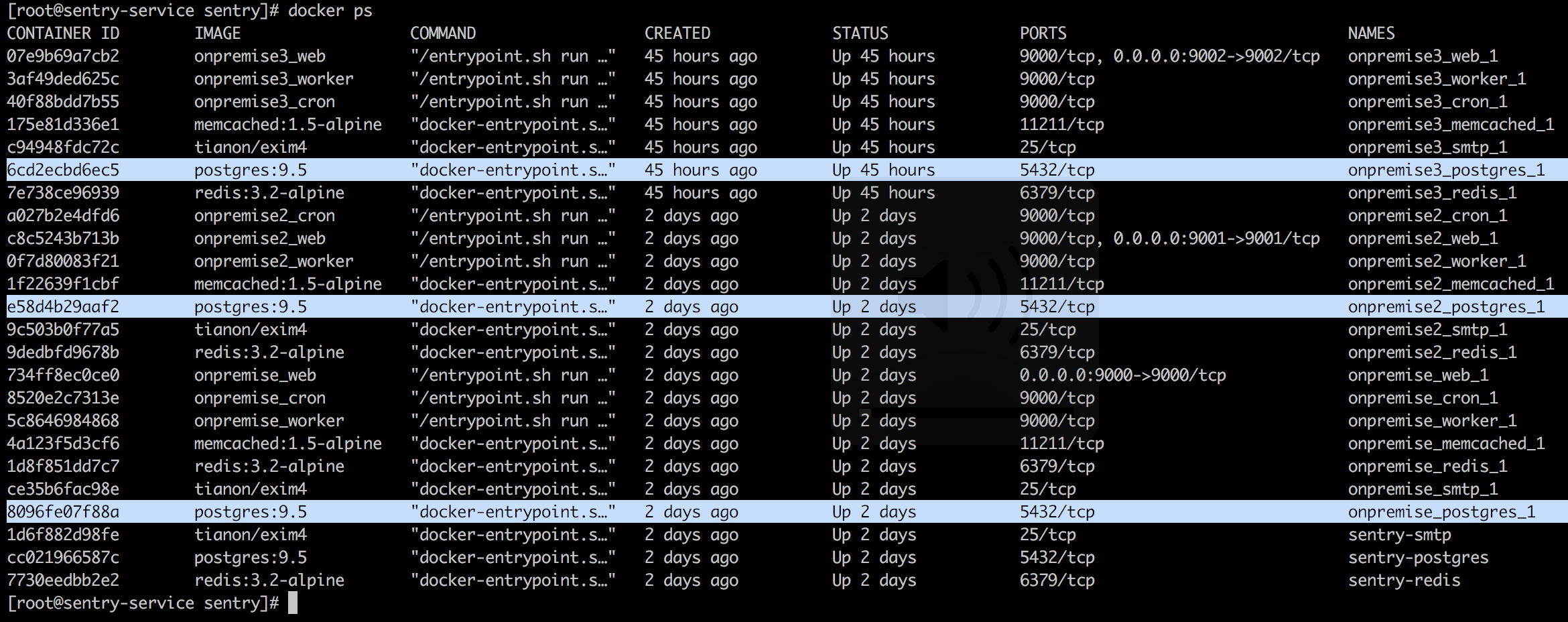Click container ID a027b2e4dfd6
Screen dimensions: 1568x622
[x=63, y=216]
